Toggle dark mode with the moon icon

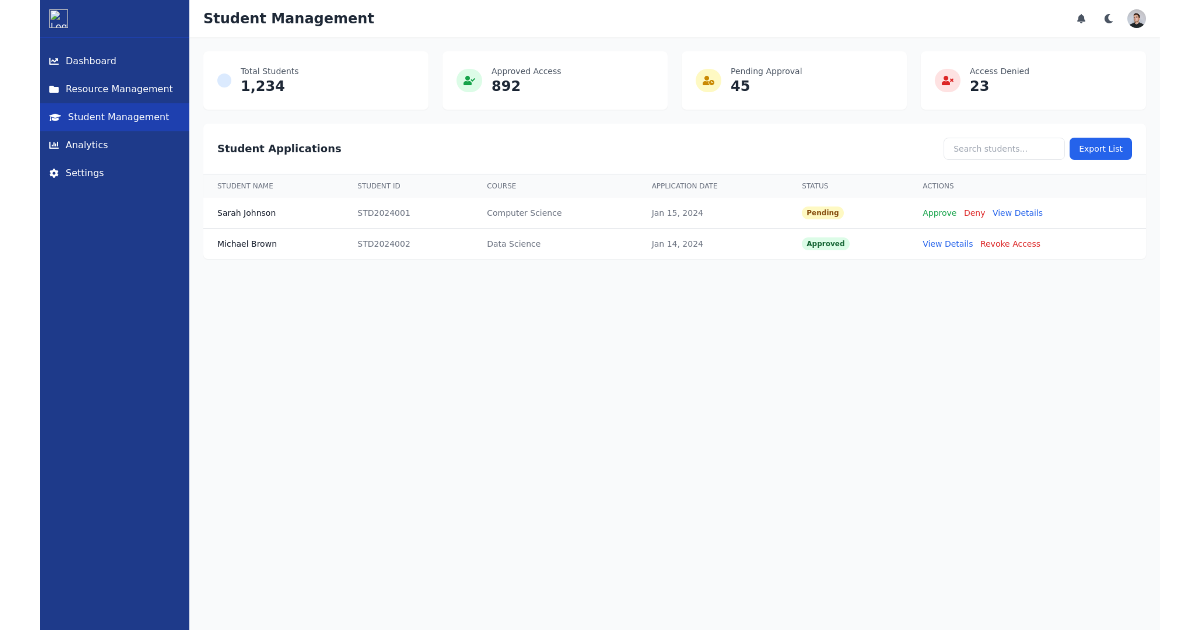(x=1109, y=18)
